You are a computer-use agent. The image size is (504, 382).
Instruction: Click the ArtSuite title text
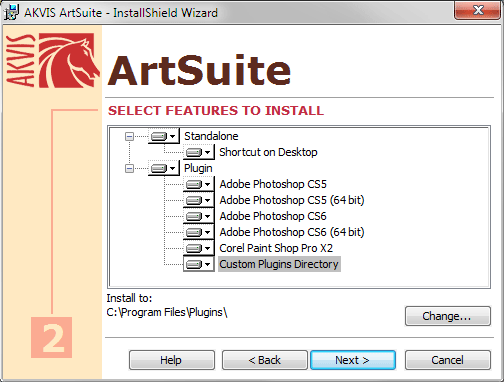pyautogui.click(x=199, y=71)
